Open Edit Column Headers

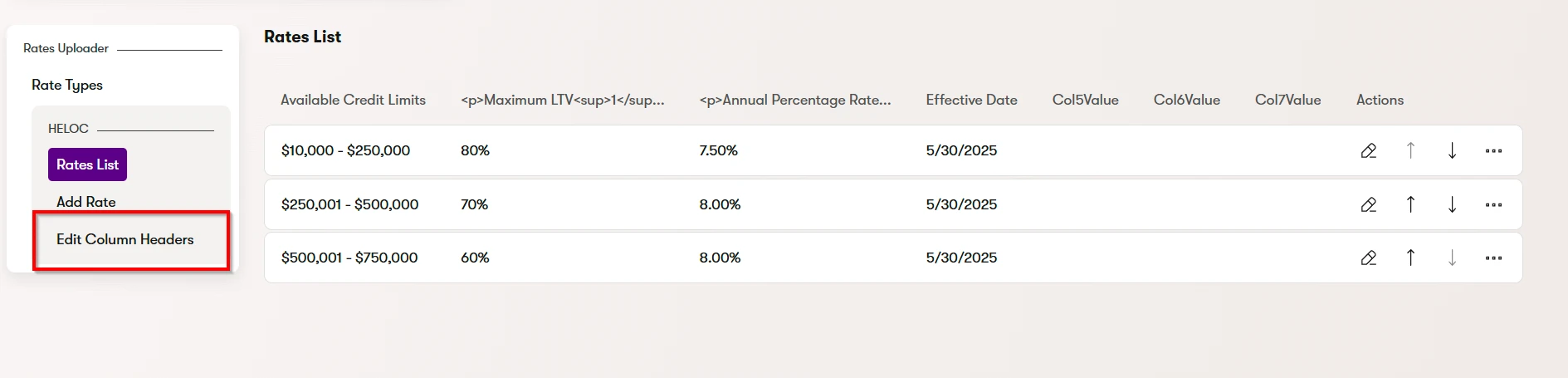pos(125,239)
